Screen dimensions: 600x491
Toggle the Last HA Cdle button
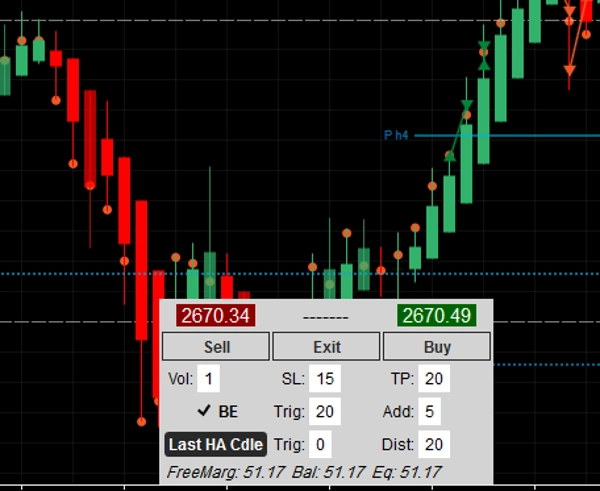215,444
